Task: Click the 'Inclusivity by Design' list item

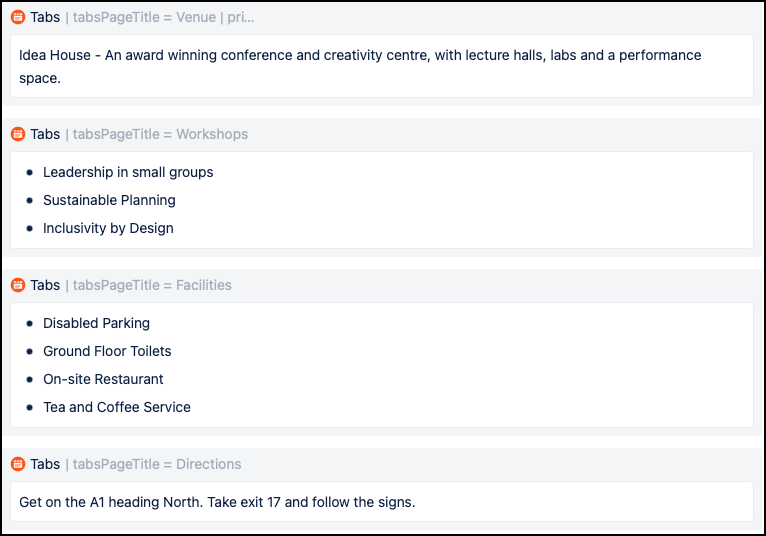Action: point(108,228)
